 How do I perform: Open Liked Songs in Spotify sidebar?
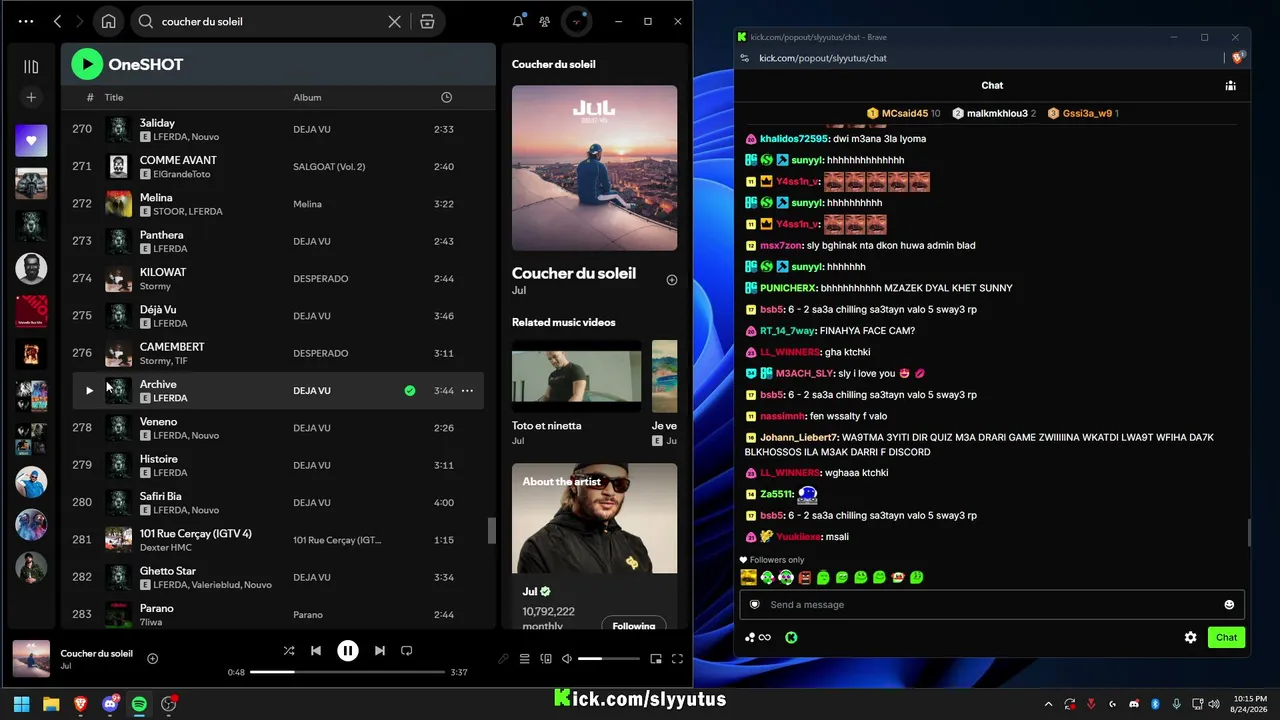[31, 141]
